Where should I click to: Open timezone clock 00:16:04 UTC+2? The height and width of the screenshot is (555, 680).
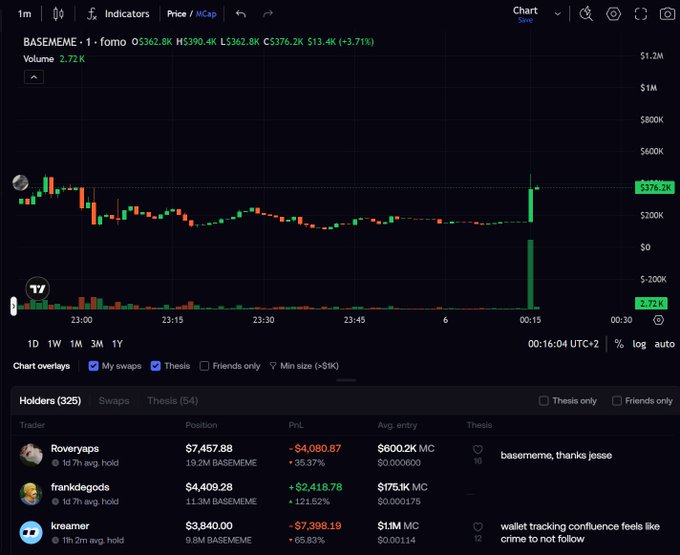point(563,344)
